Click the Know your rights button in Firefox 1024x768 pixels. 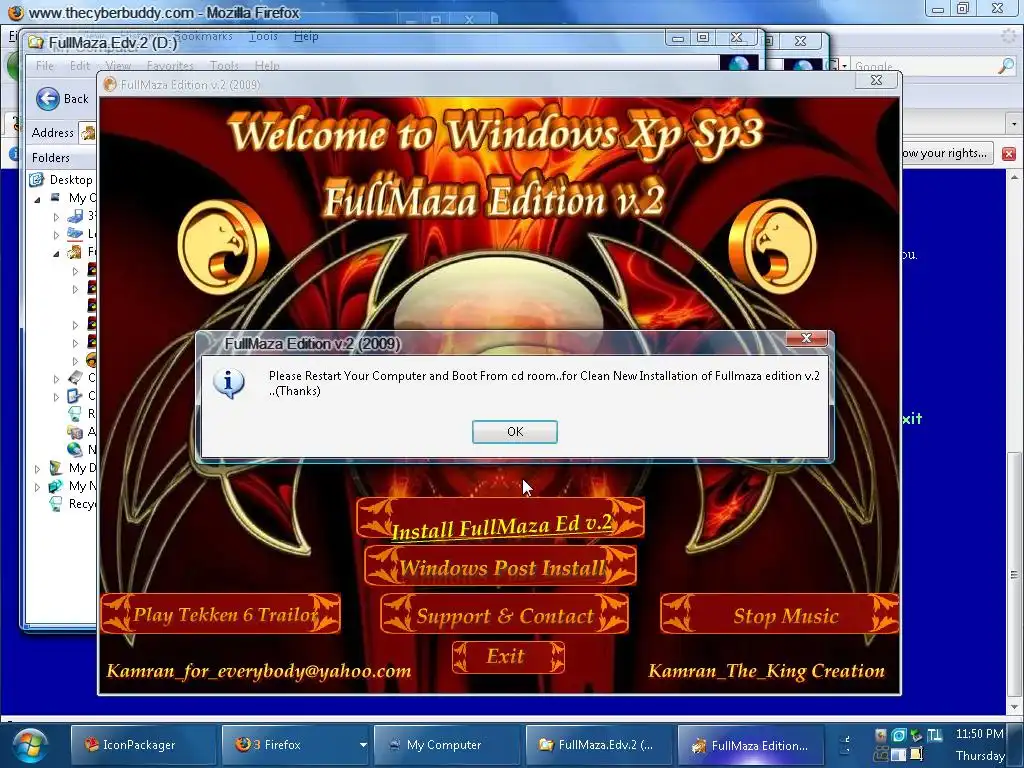click(x=946, y=153)
